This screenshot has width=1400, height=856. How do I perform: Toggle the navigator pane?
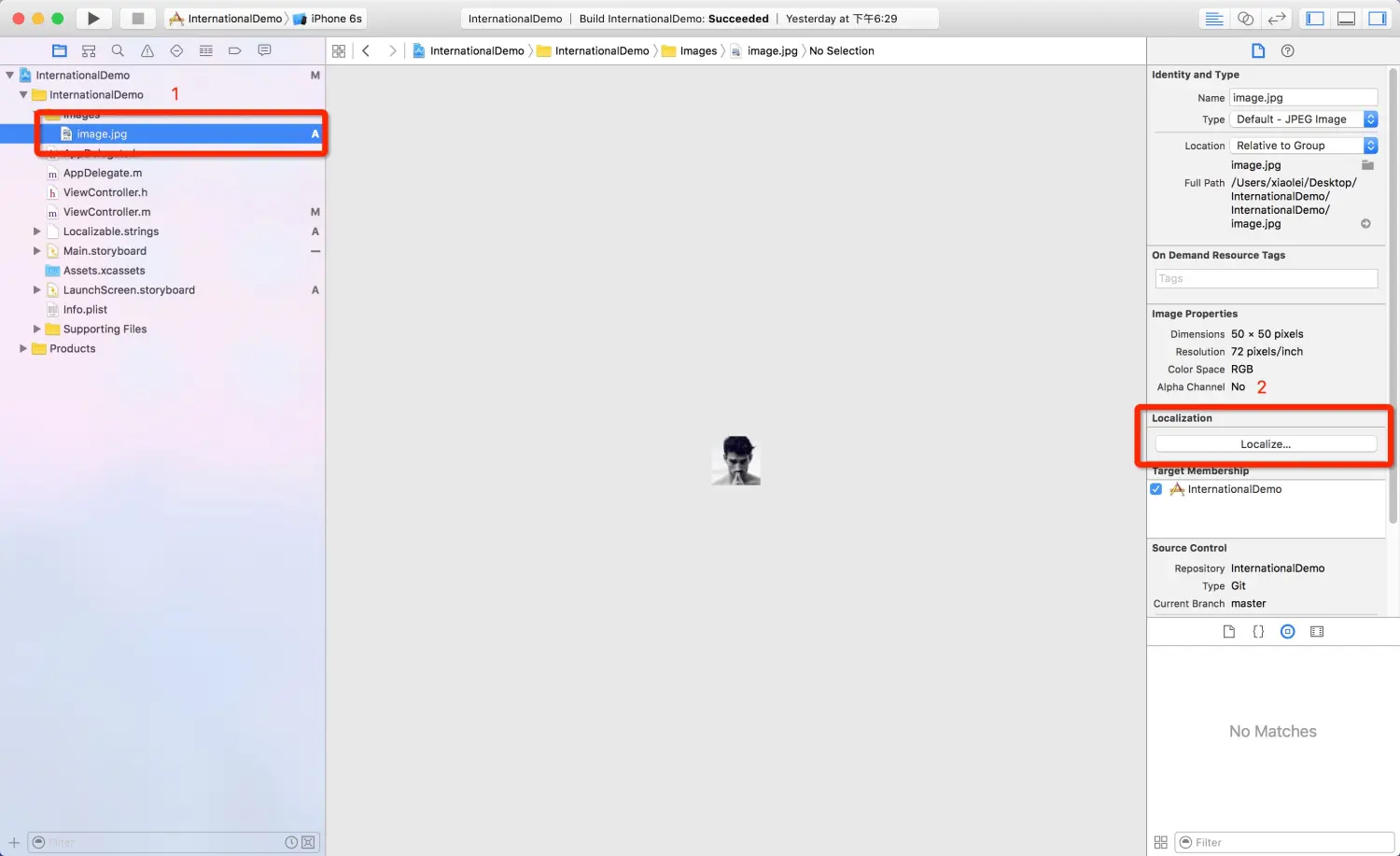[1315, 19]
